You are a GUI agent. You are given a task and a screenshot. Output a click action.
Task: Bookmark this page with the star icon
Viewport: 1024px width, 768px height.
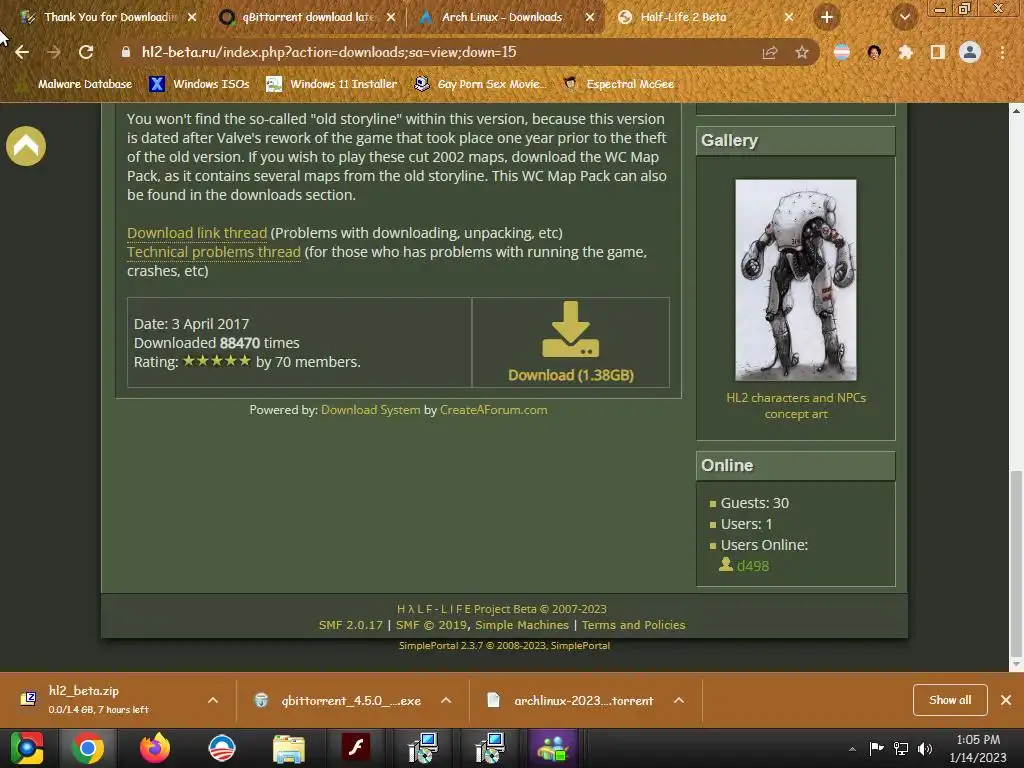801,52
